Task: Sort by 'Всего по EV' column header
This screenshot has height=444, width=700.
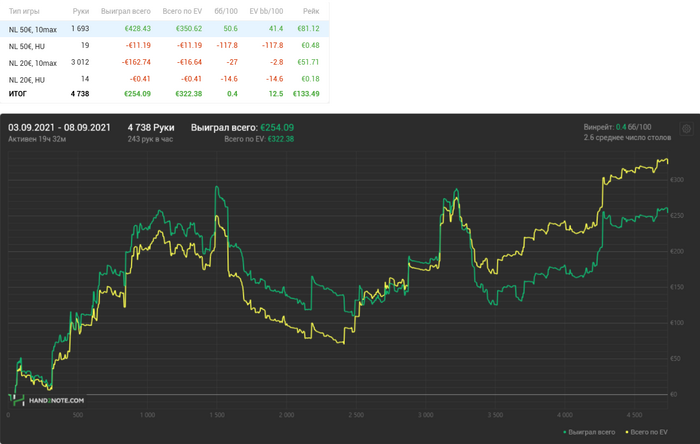Action: pyautogui.click(x=182, y=11)
